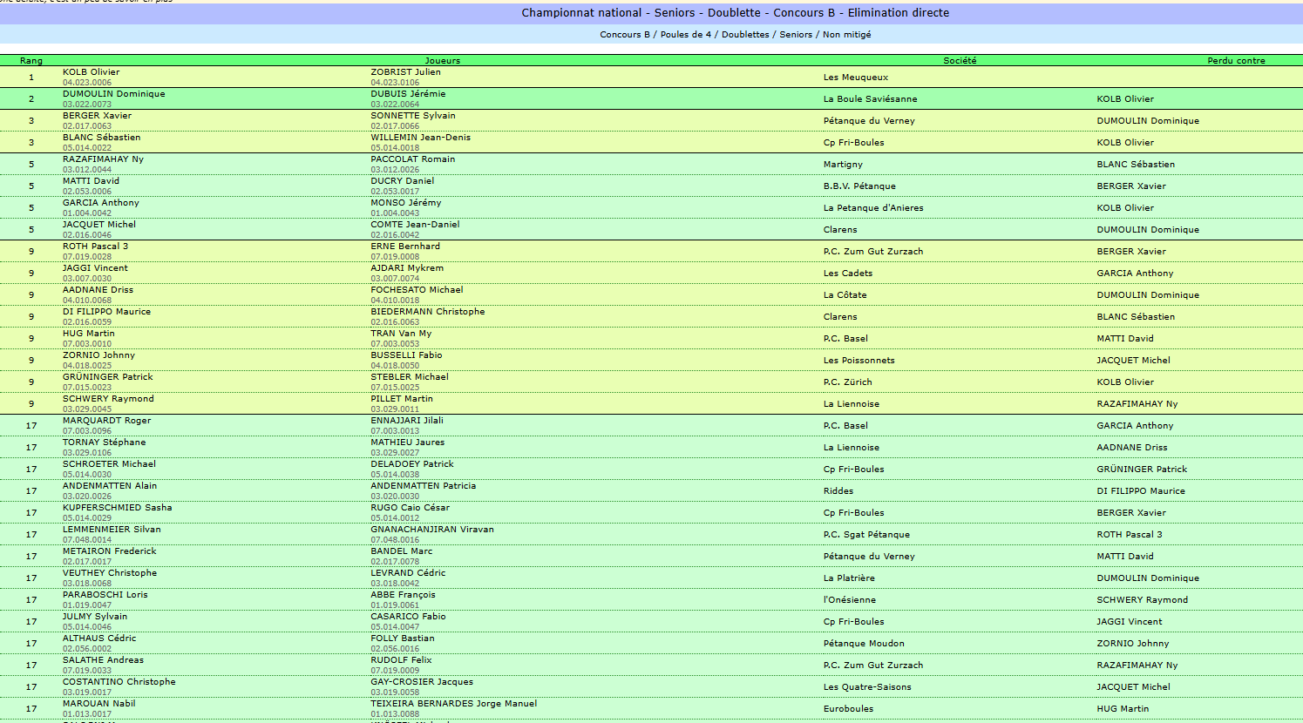
Task: Select player DUBUIS Jérémie
Action: pyautogui.click(x=407, y=94)
